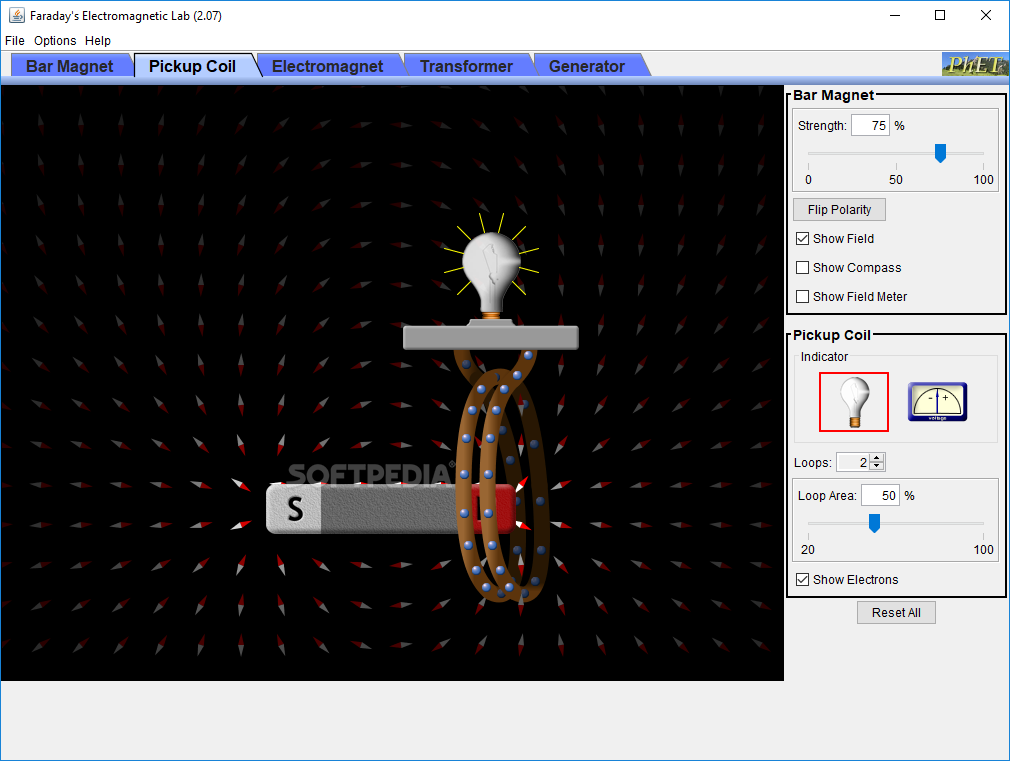Click the gray lamp base plate

[491, 338]
